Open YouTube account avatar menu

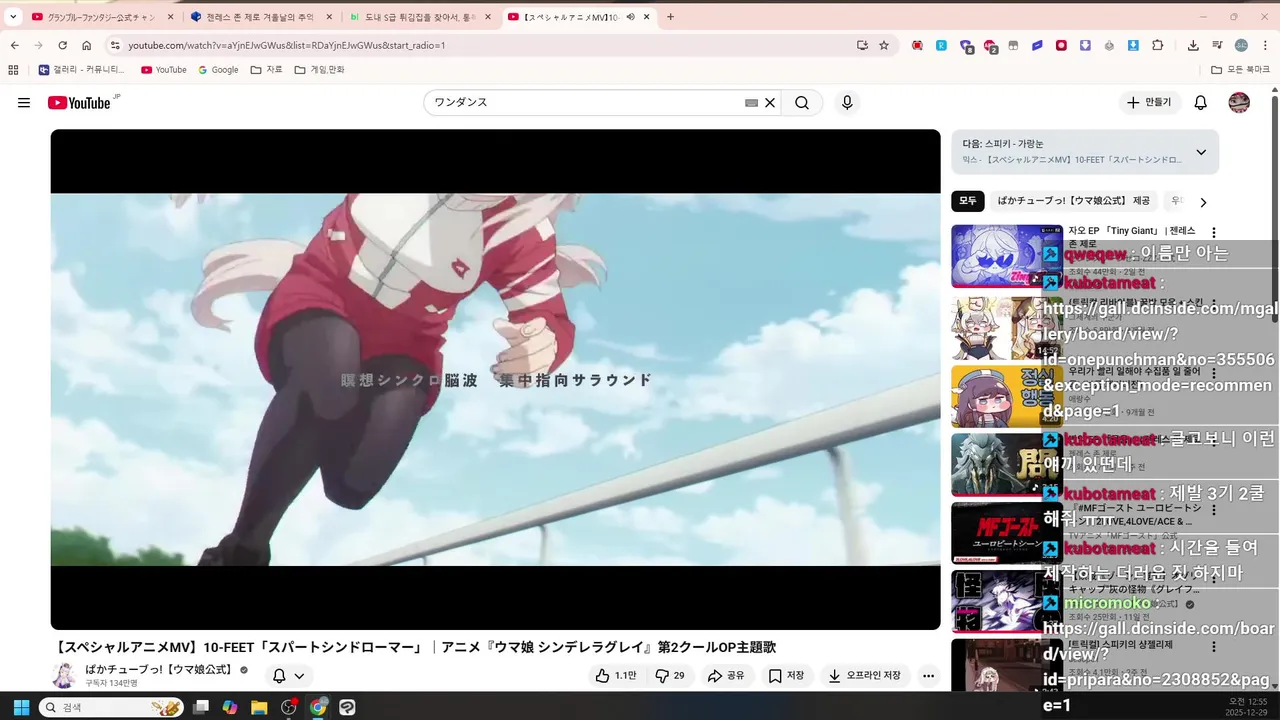point(1239,102)
